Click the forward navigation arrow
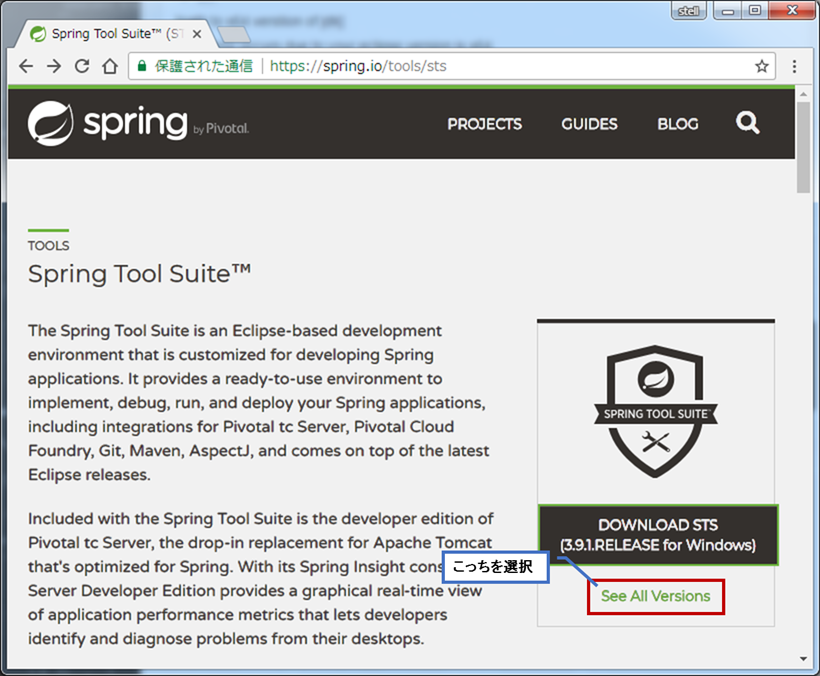The height and width of the screenshot is (676, 820). [53, 66]
